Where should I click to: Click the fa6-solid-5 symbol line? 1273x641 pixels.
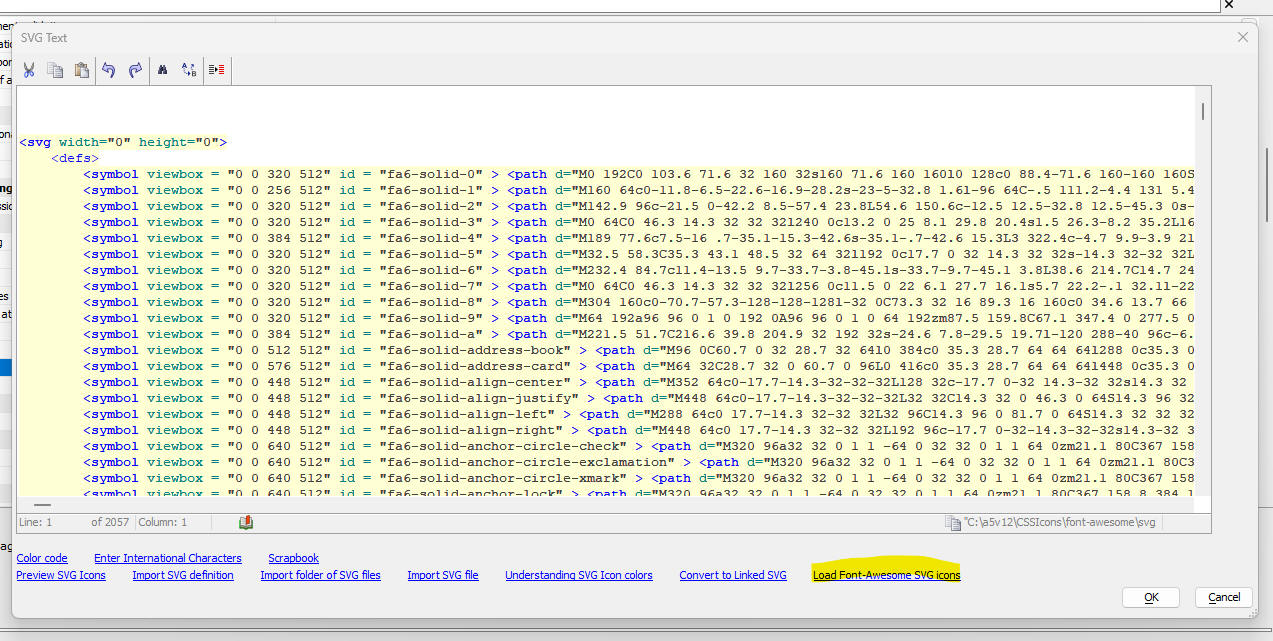(x=639, y=254)
